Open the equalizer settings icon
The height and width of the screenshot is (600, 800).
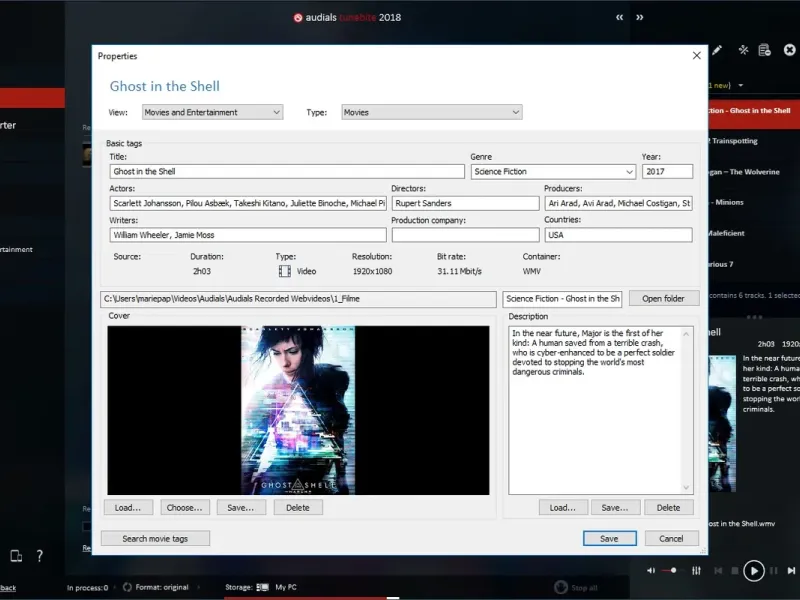click(x=696, y=571)
